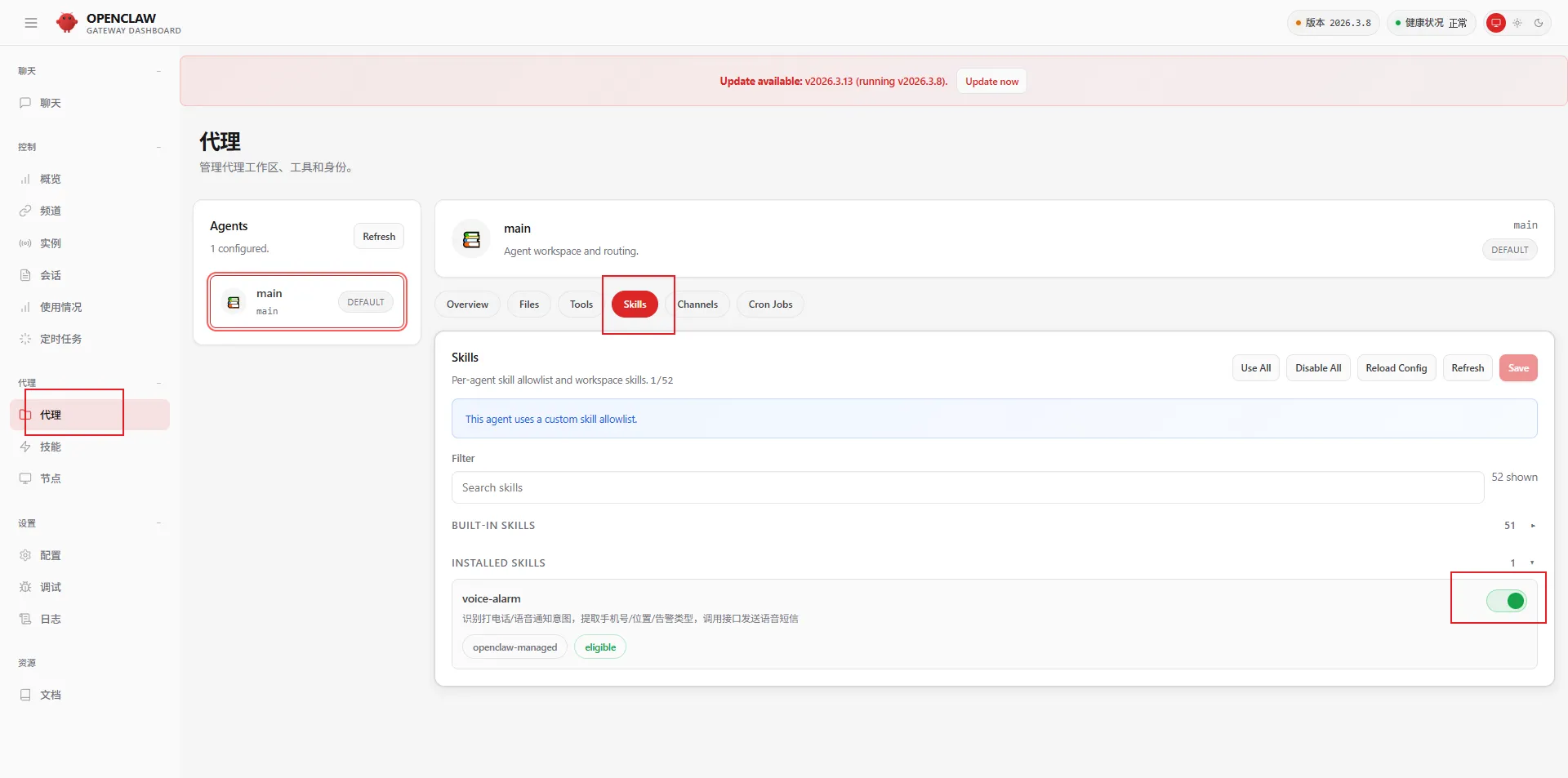The image size is (1568, 778).
Task: Open 实例 instances page in sidebar
Action: [x=51, y=243]
